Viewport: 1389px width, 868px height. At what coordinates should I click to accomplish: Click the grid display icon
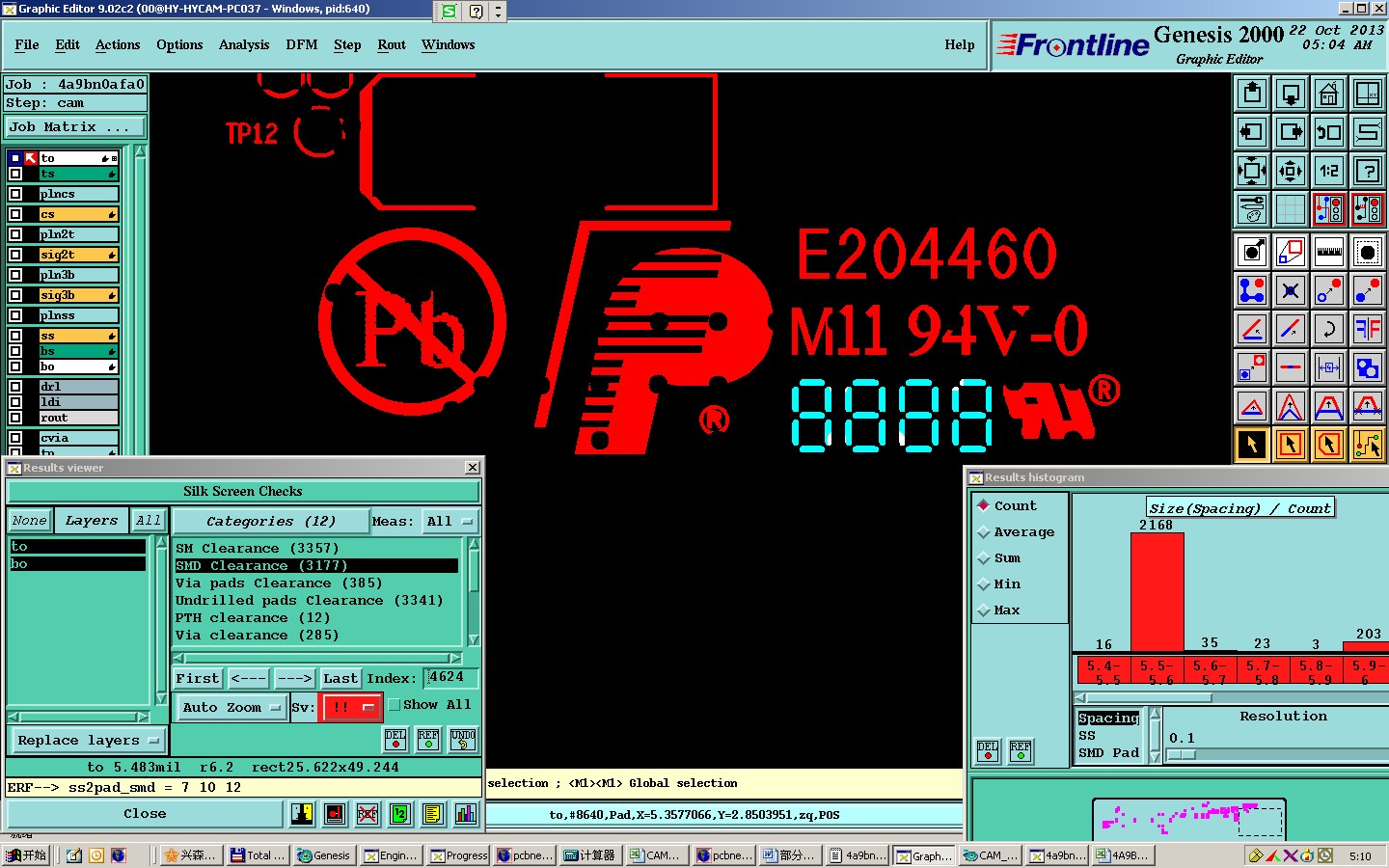coord(1291,209)
